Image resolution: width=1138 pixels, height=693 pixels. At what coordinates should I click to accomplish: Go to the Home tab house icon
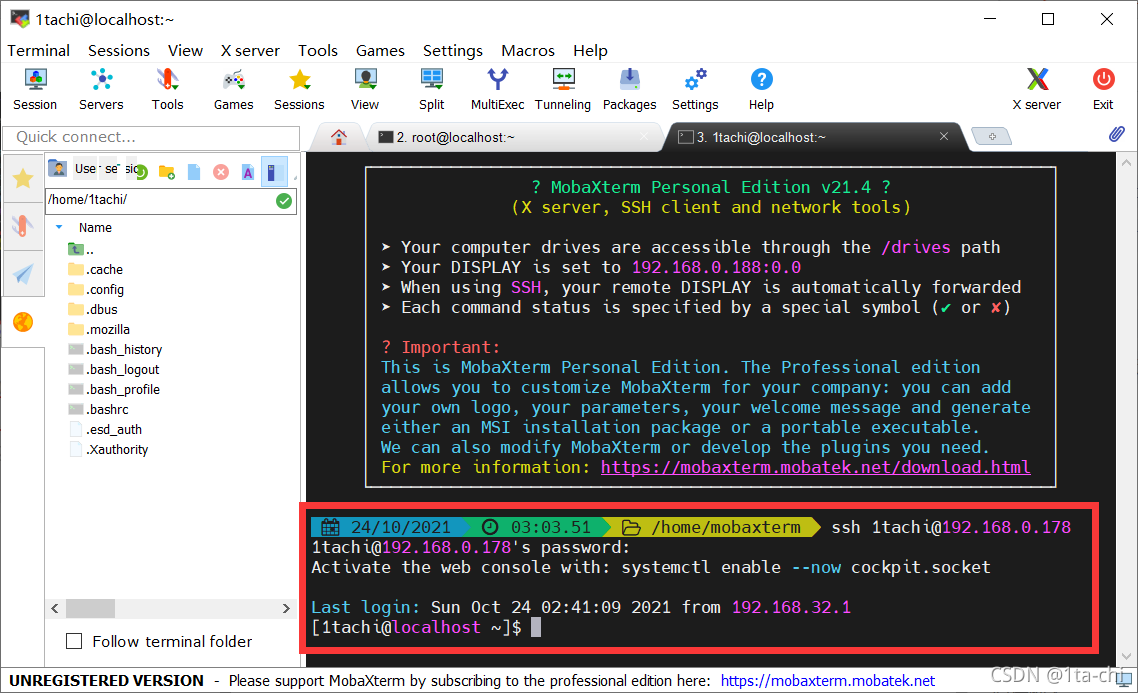pyautogui.click(x=339, y=136)
